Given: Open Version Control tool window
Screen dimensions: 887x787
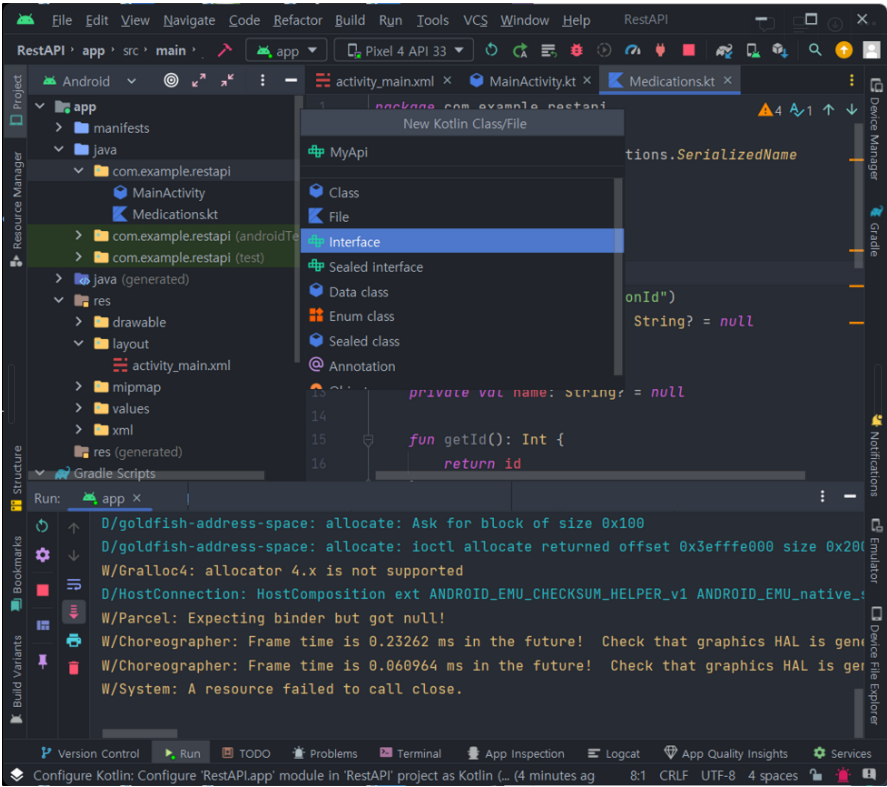Looking at the screenshot, I should [90, 754].
